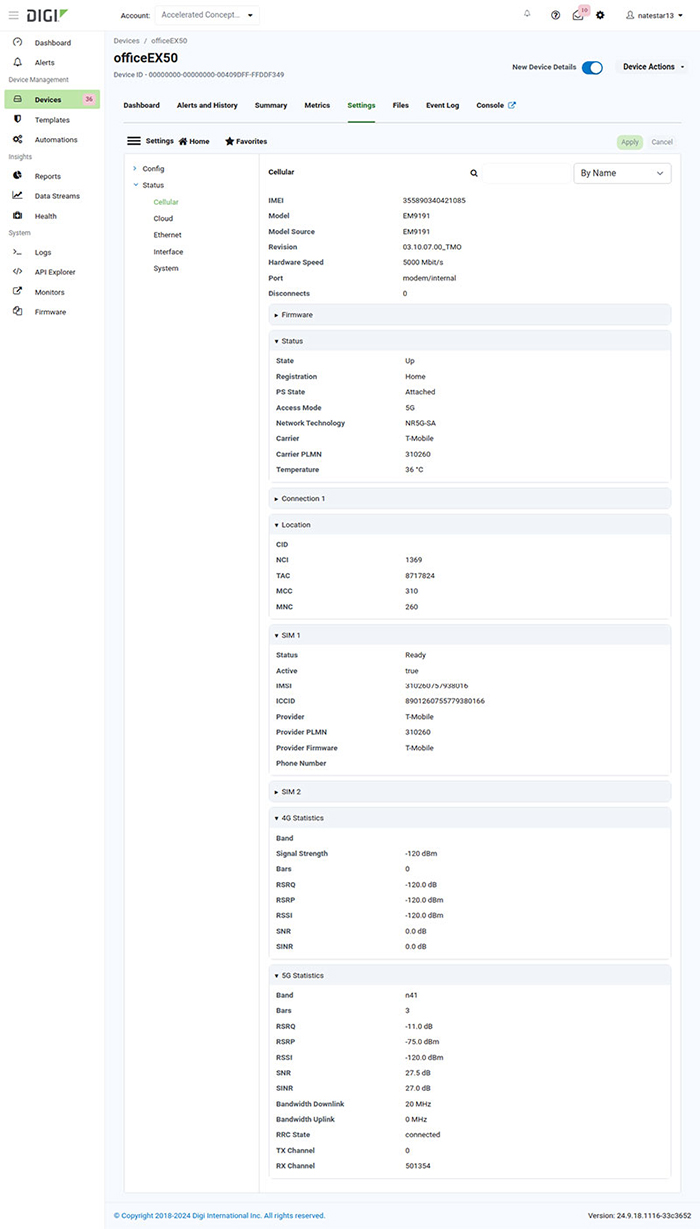Click the Favorites star icon
Screen dimensions: 700x1229
(230, 142)
